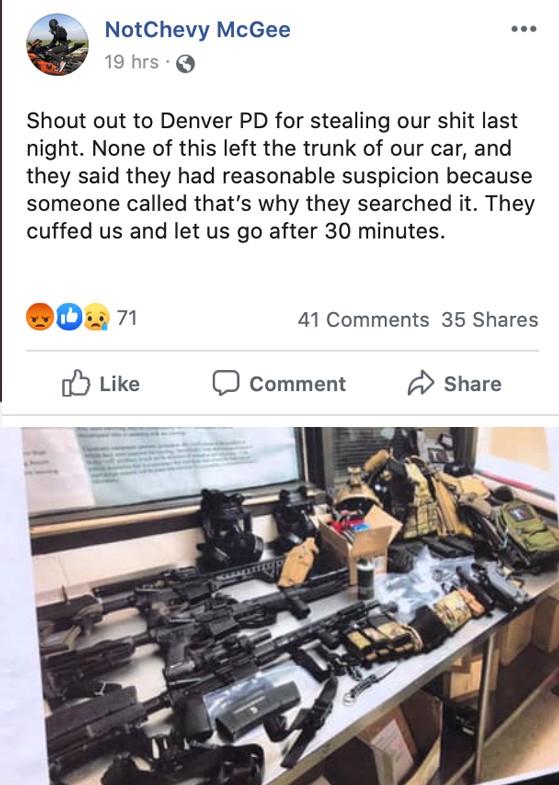Open the three-dot post options menu

click(x=524, y=29)
